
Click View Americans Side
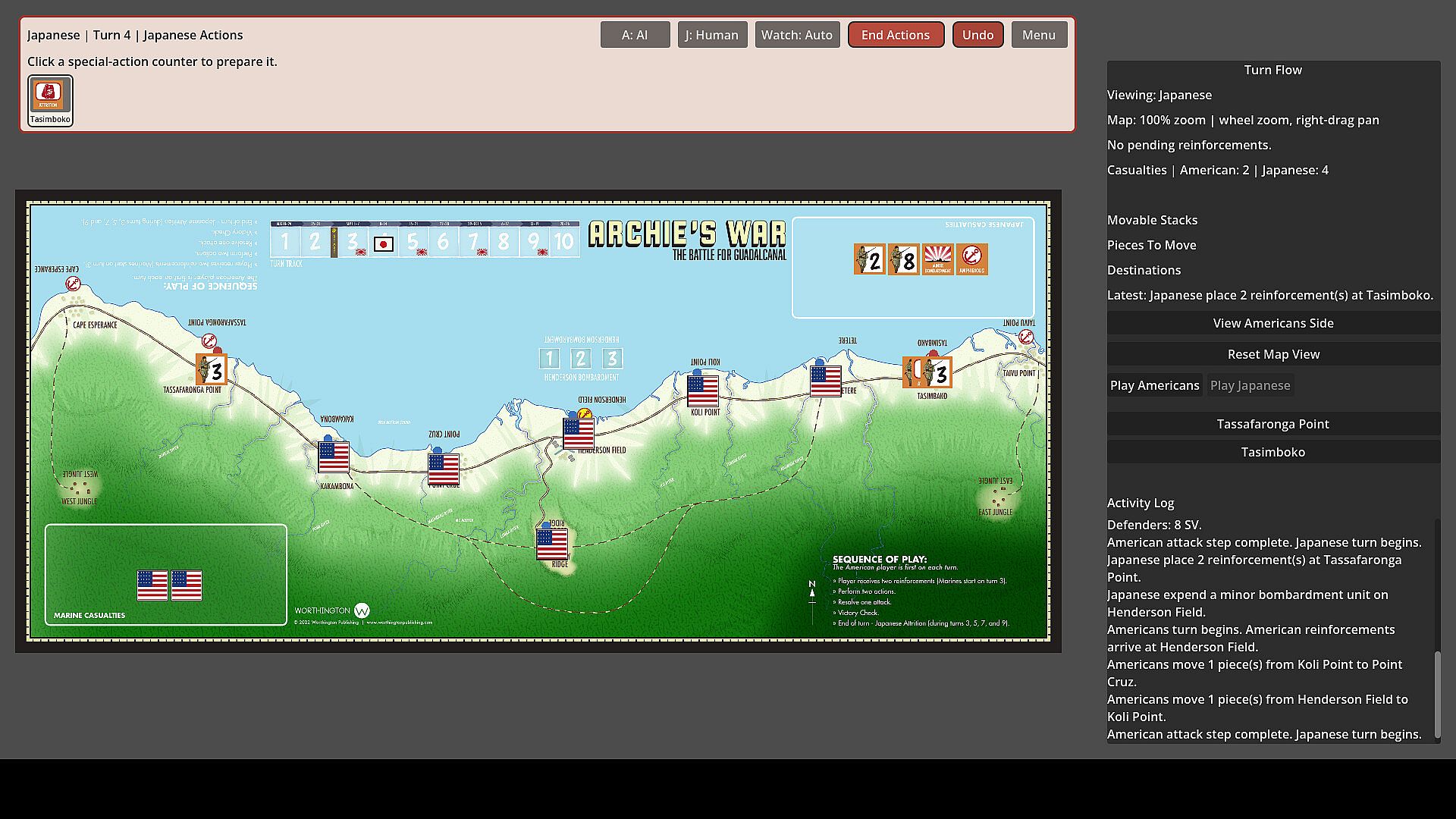click(1273, 323)
